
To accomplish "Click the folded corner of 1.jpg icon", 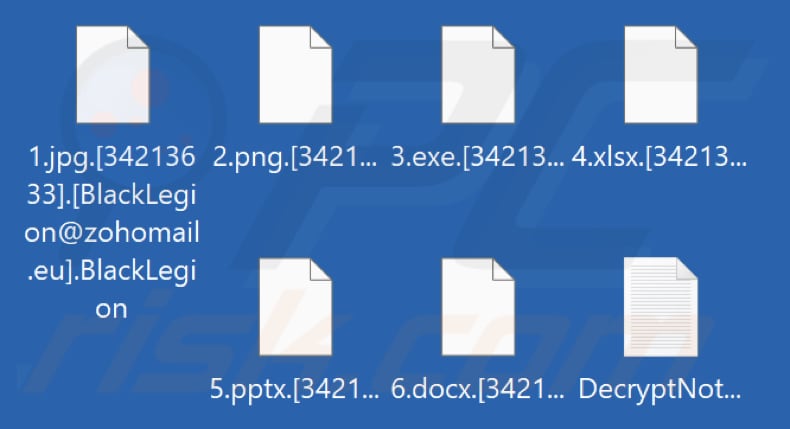I will tap(139, 37).
